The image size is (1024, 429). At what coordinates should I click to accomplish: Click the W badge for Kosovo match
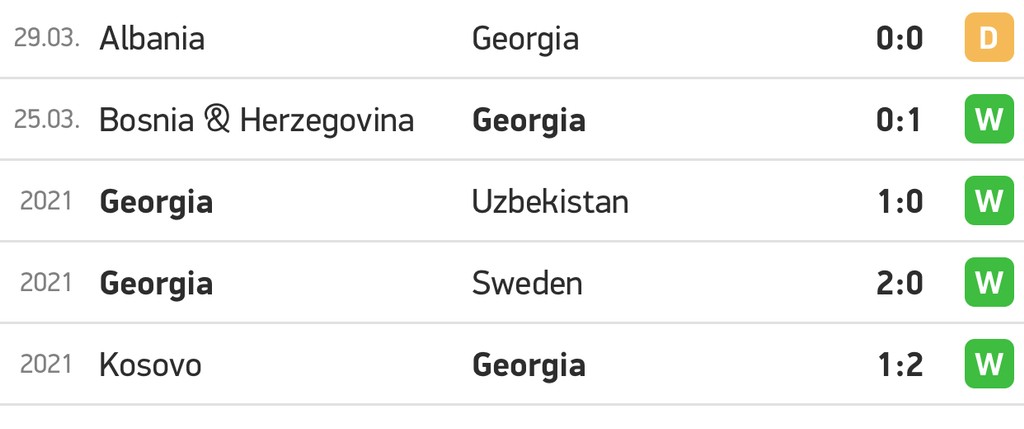coord(989,364)
